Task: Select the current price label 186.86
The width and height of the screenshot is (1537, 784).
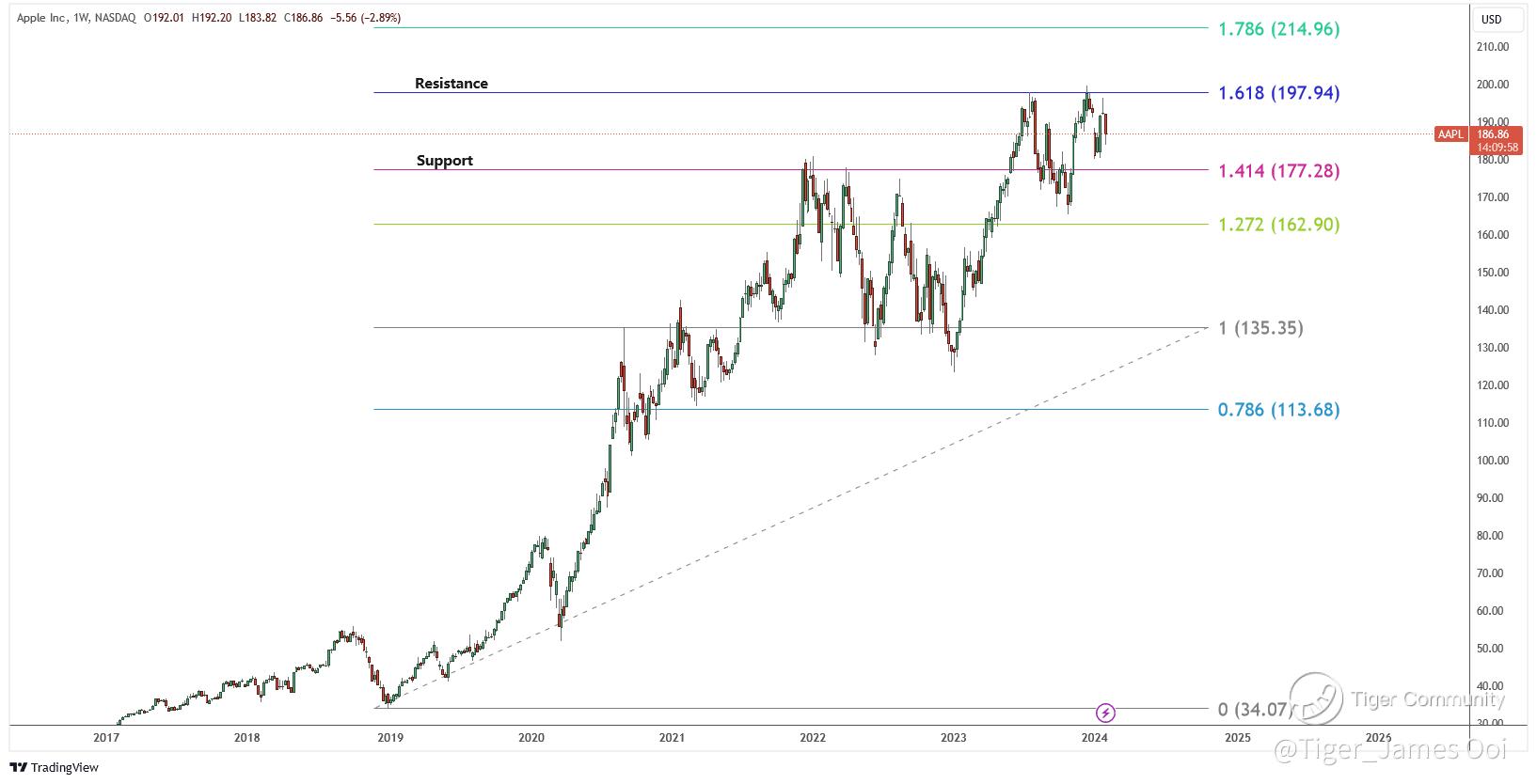Action: click(x=1493, y=134)
